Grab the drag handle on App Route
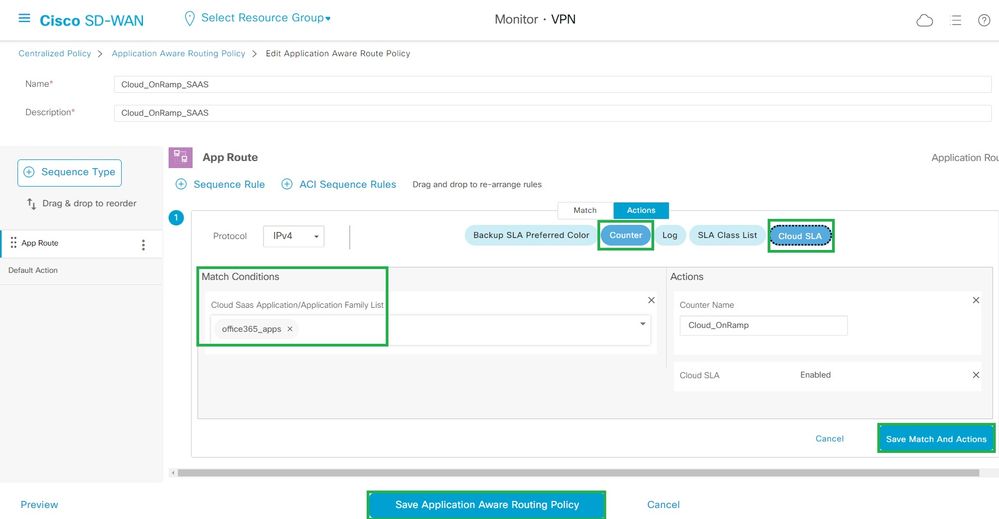999x519 pixels. 13,243
